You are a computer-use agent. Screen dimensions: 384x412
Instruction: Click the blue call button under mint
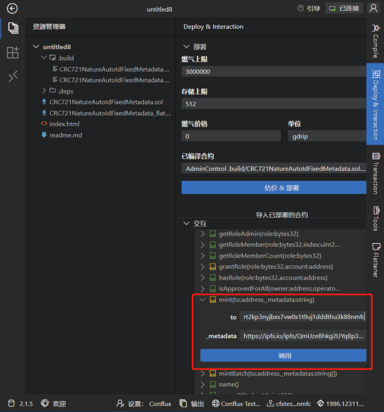click(283, 355)
